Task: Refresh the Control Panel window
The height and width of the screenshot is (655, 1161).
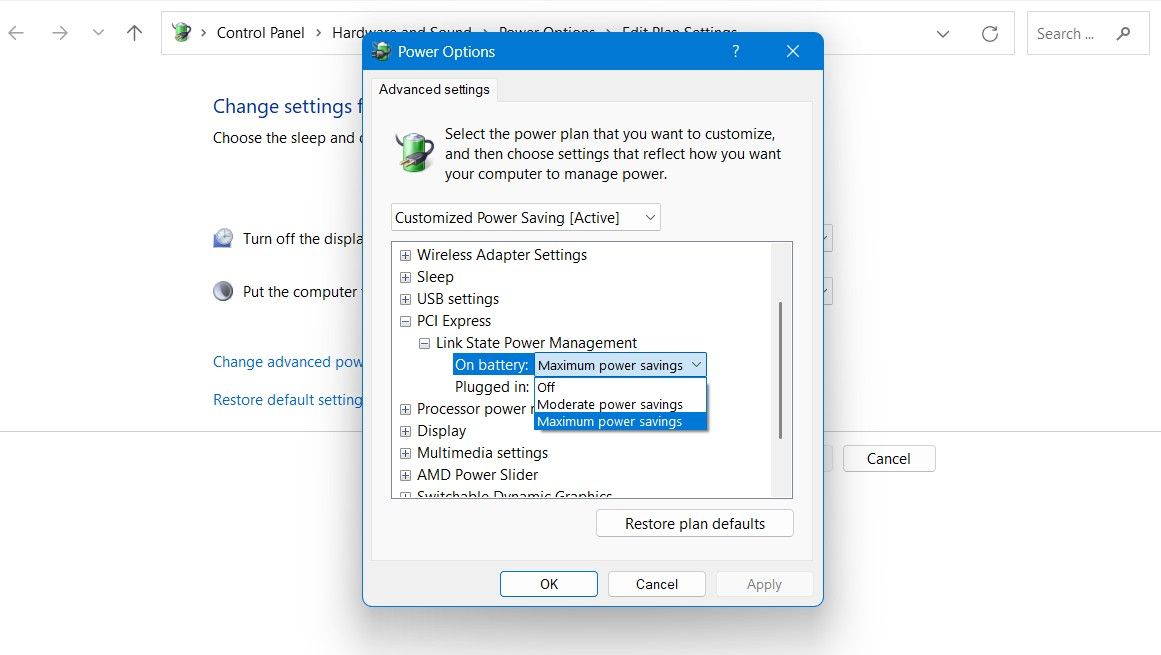Action: coord(989,34)
